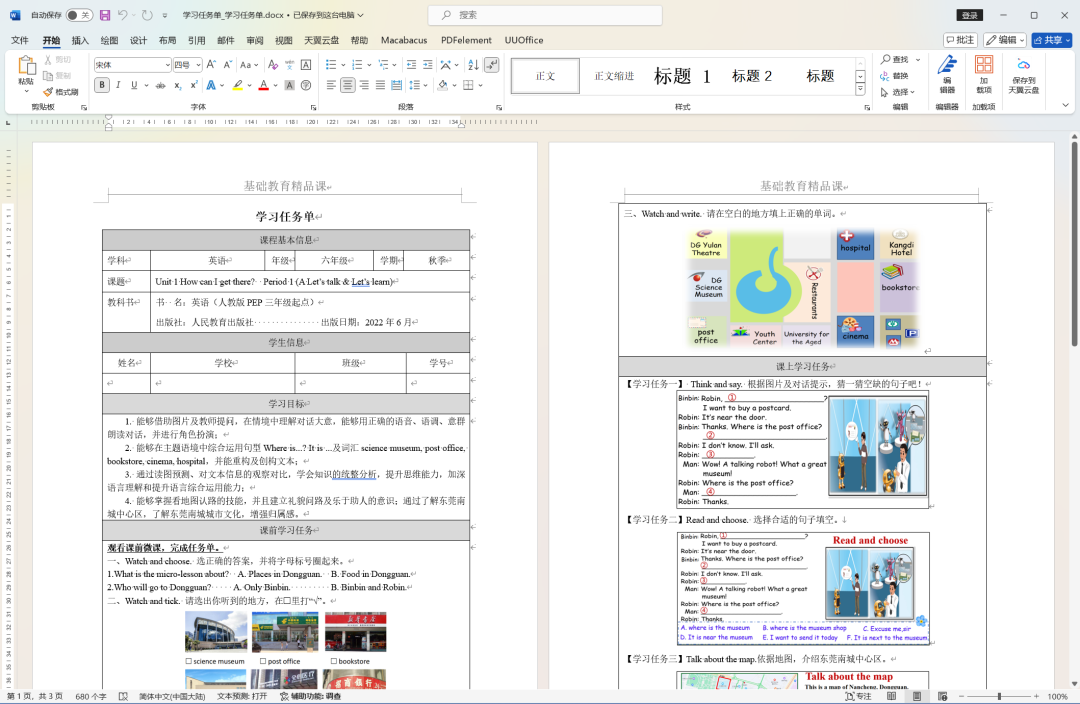Tick the post office checkbox
The width and height of the screenshot is (1080, 704).
point(263,661)
